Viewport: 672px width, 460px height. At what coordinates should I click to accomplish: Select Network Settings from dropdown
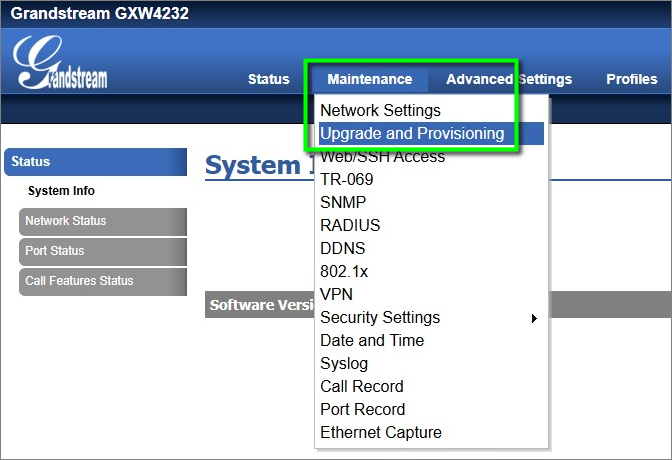click(380, 110)
